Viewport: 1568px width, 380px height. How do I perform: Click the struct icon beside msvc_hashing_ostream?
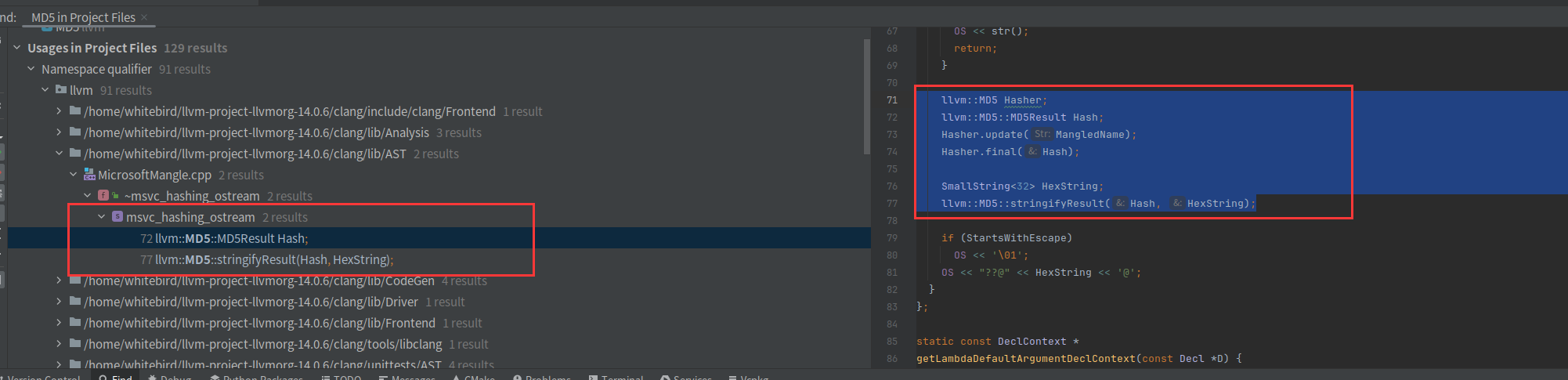pyautogui.click(x=117, y=217)
